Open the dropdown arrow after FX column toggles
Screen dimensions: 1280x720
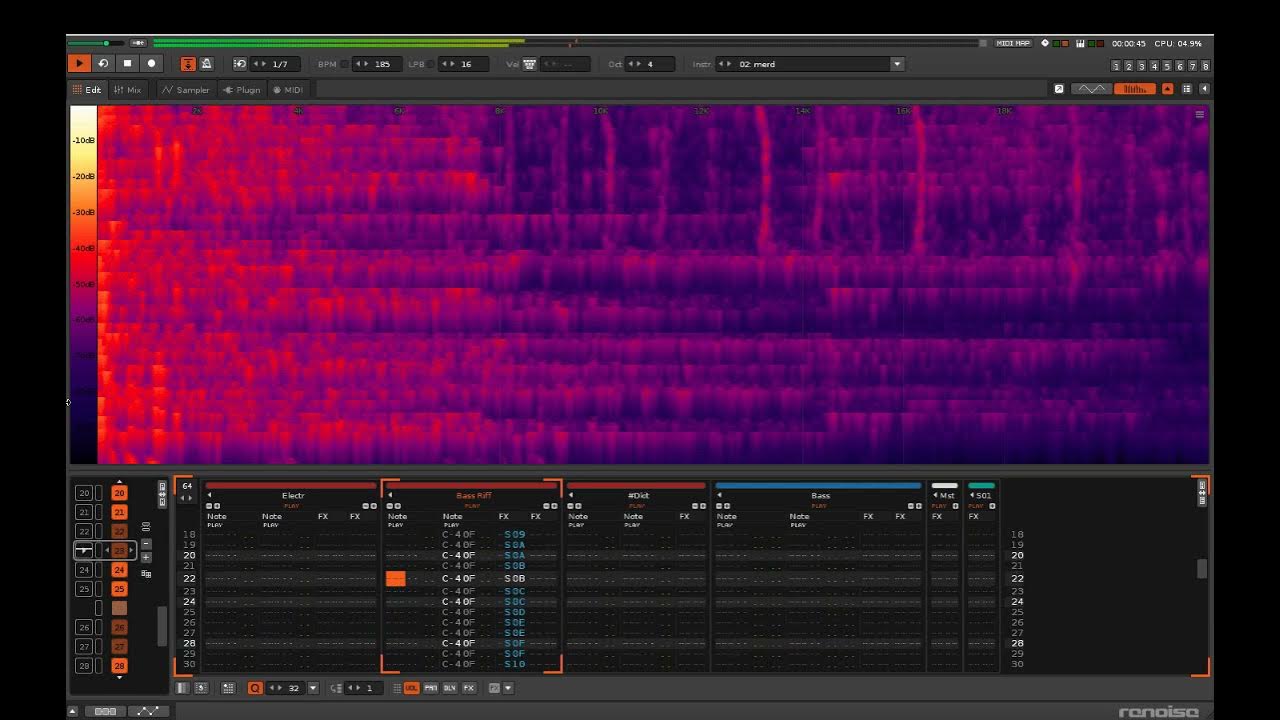click(x=508, y=688)
